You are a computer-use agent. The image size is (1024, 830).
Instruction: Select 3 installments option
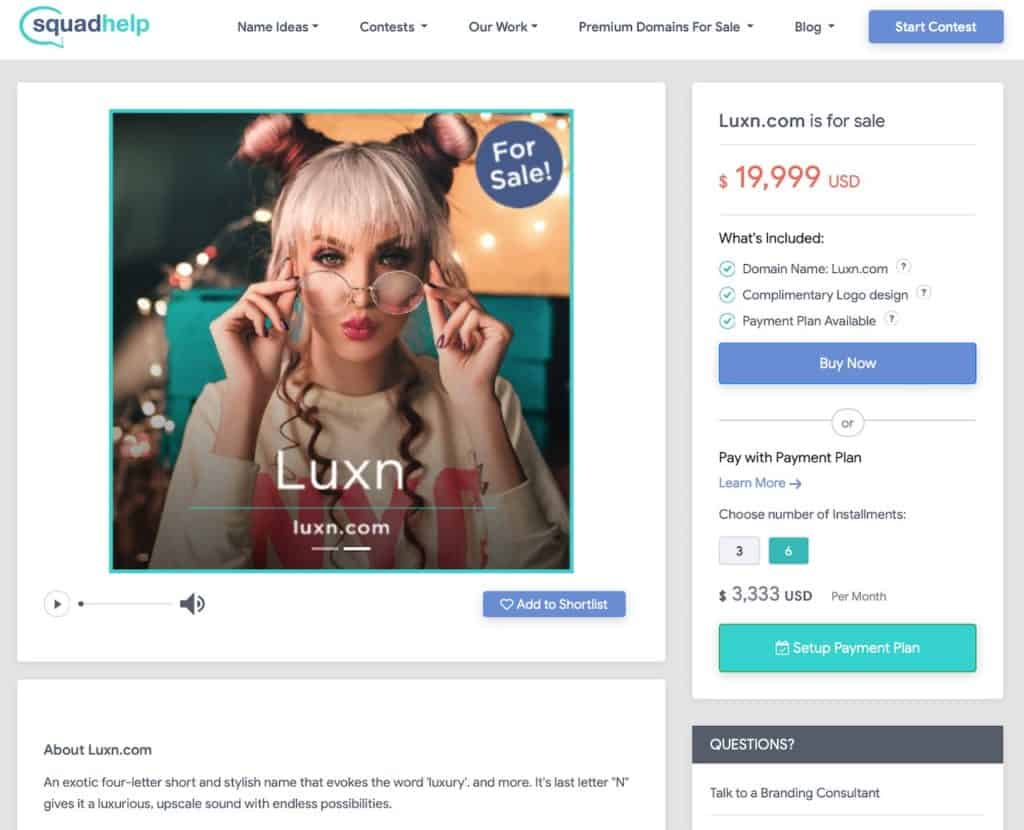point(739,551)
